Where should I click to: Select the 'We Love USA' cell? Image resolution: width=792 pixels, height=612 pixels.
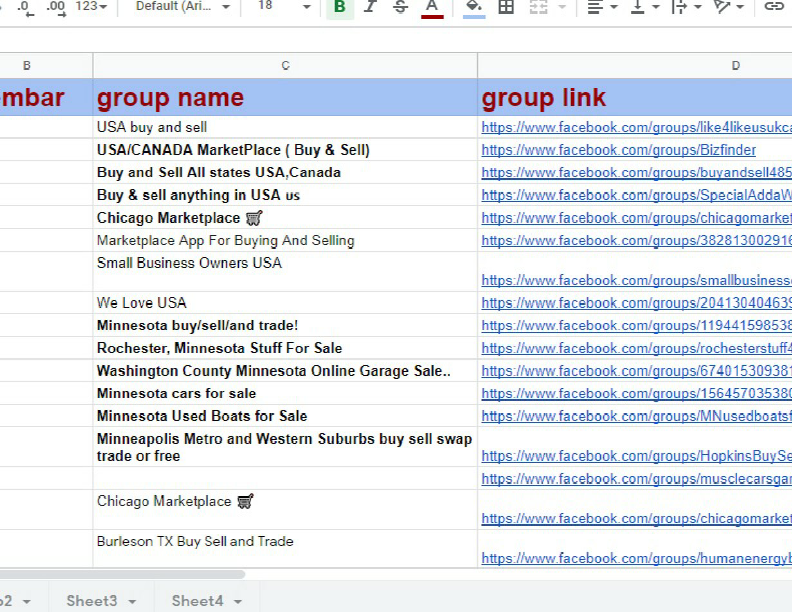[285, 302]
